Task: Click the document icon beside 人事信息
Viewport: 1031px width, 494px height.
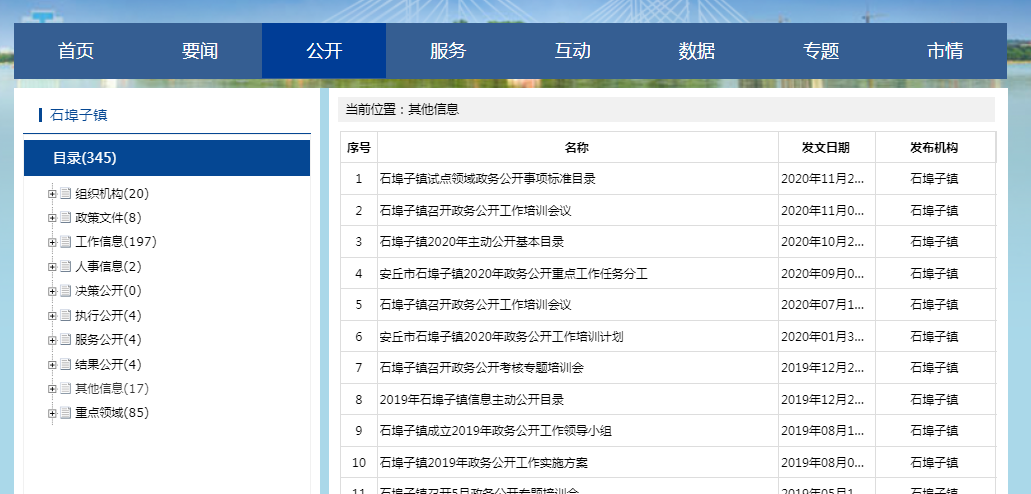Action: pyautogui.click(x=65, y=266)
